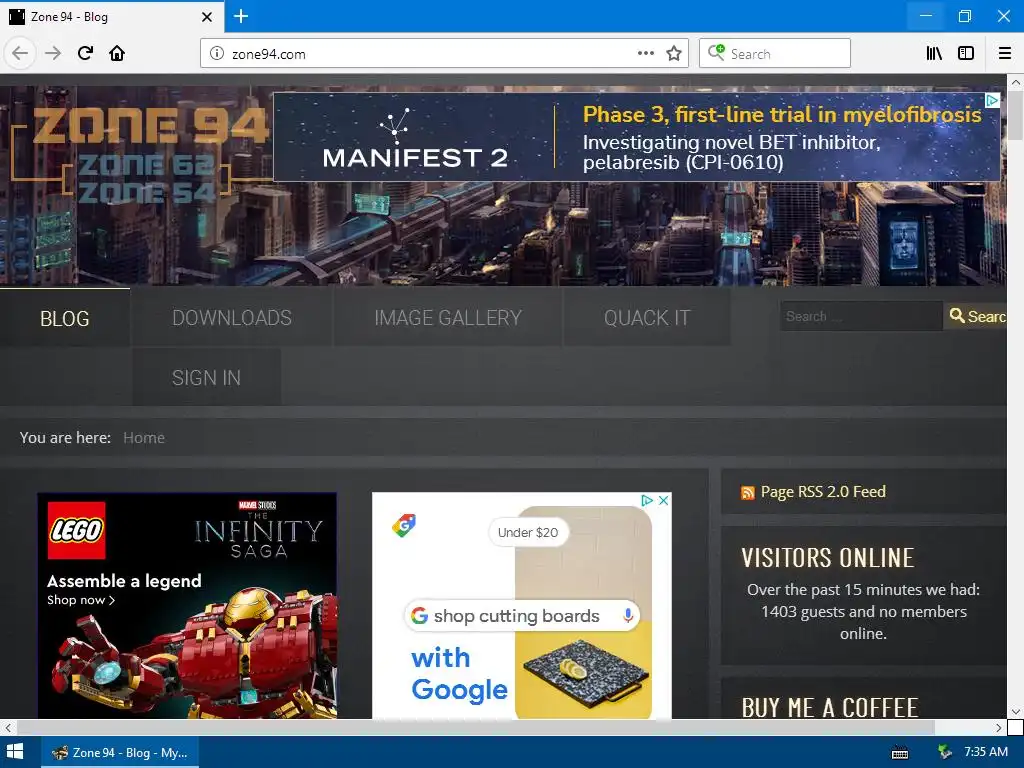1024x768 pixels.
Task: Click the 'shop cutting boards' search bar
Action: click(522, 615)
